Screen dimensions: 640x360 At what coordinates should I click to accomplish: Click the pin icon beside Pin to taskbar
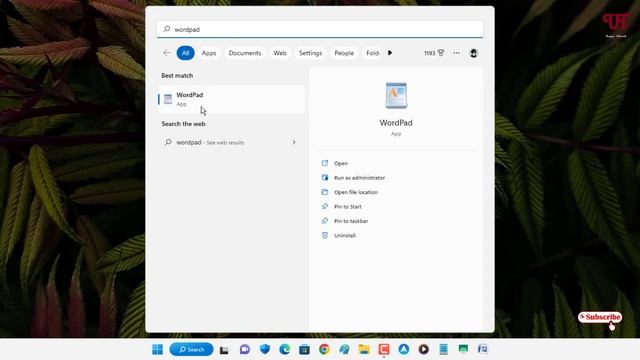click(325, 221)
